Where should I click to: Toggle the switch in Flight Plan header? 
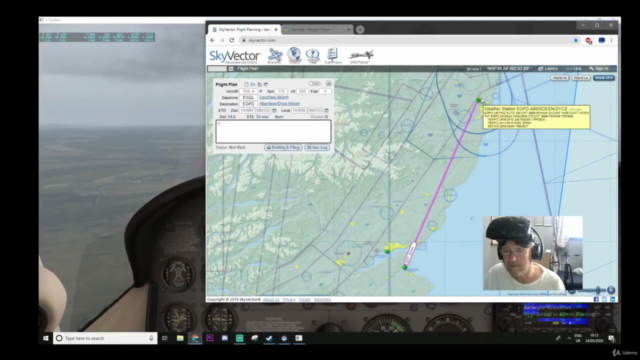point(314,84)
